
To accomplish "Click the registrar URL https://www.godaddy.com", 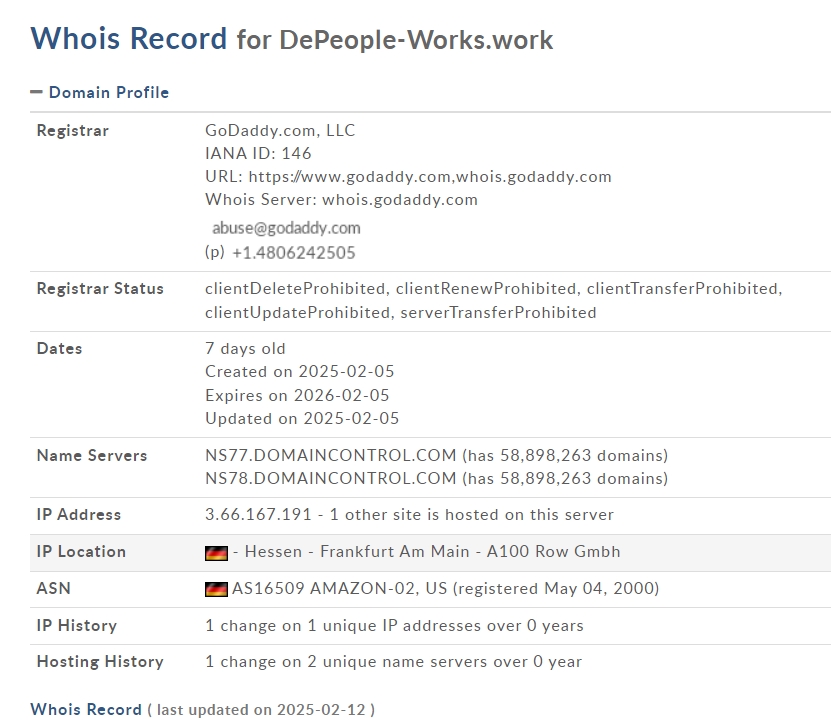I will (x=350, y=176).
